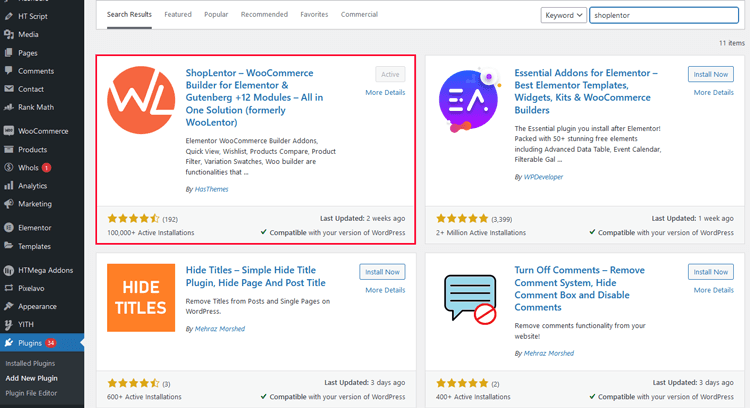Image resolution: width=750 pixels, height=408 pixels.
Task: Visit the HasThemes author link
Action: (211, 189)
